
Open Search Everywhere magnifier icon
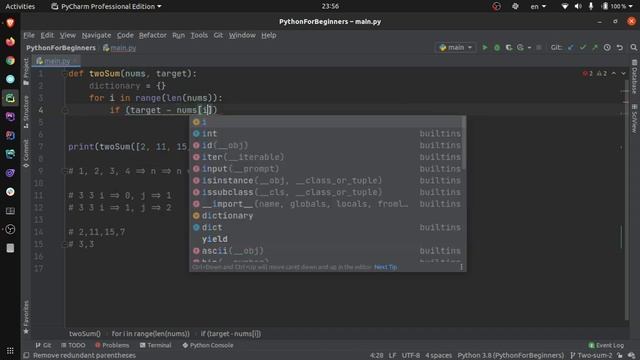(633, 48)
